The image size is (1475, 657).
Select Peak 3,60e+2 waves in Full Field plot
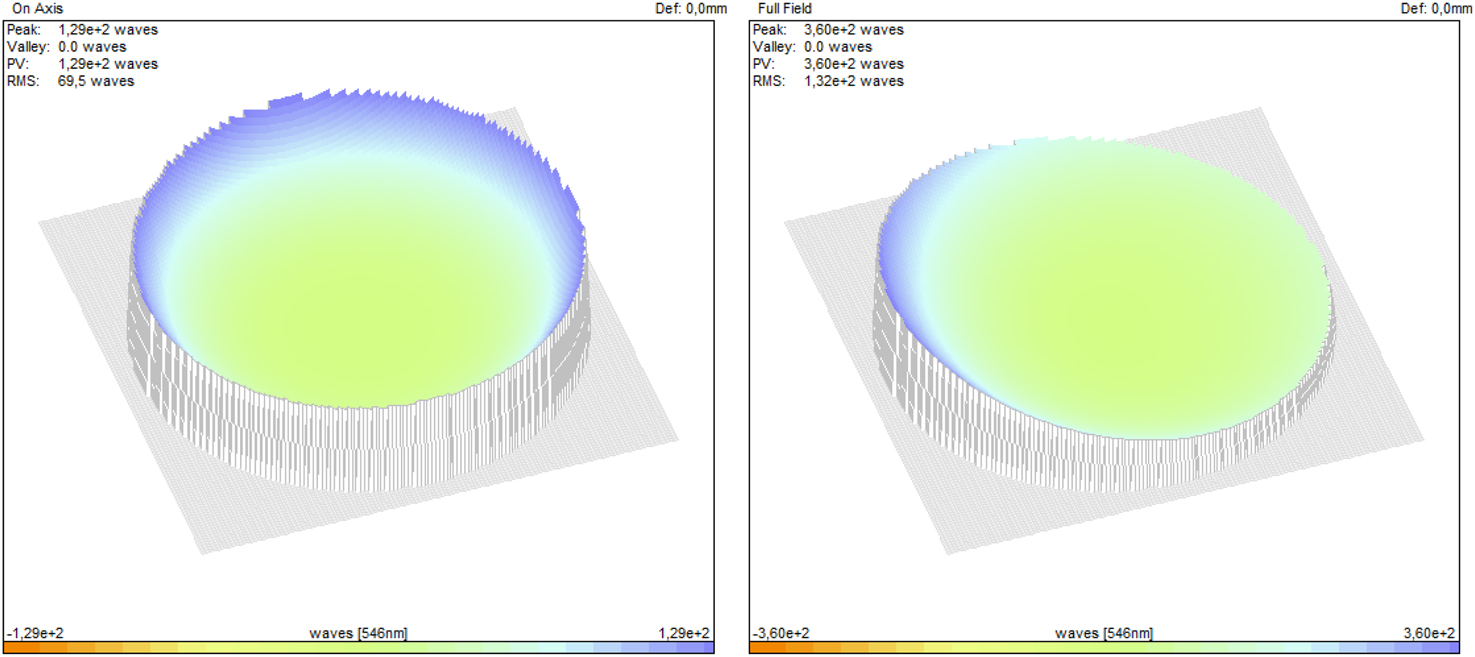click(828, 30)
